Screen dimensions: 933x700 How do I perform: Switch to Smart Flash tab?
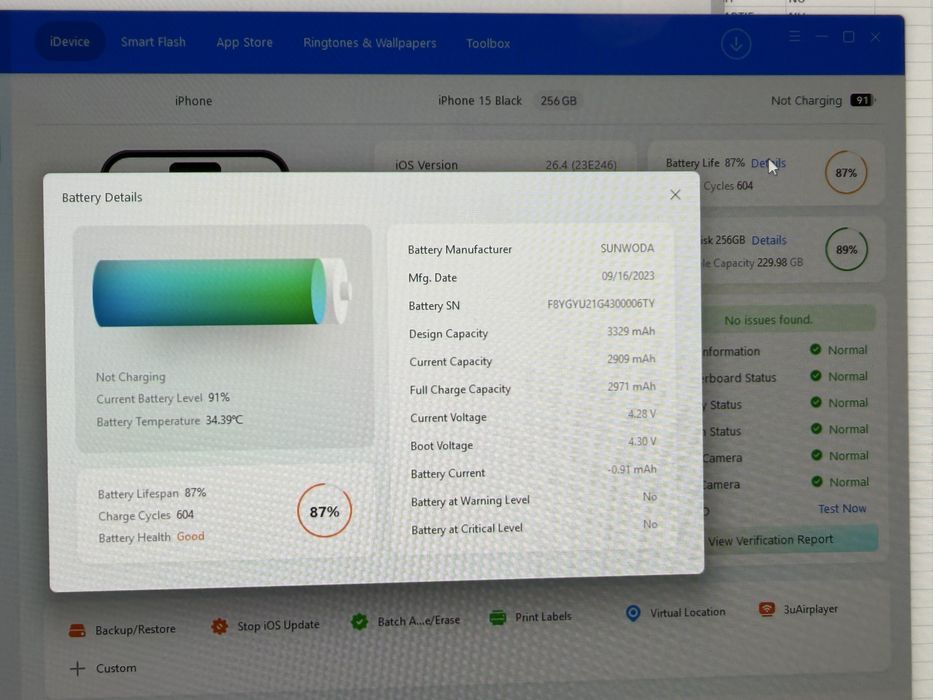pos(153,42)
